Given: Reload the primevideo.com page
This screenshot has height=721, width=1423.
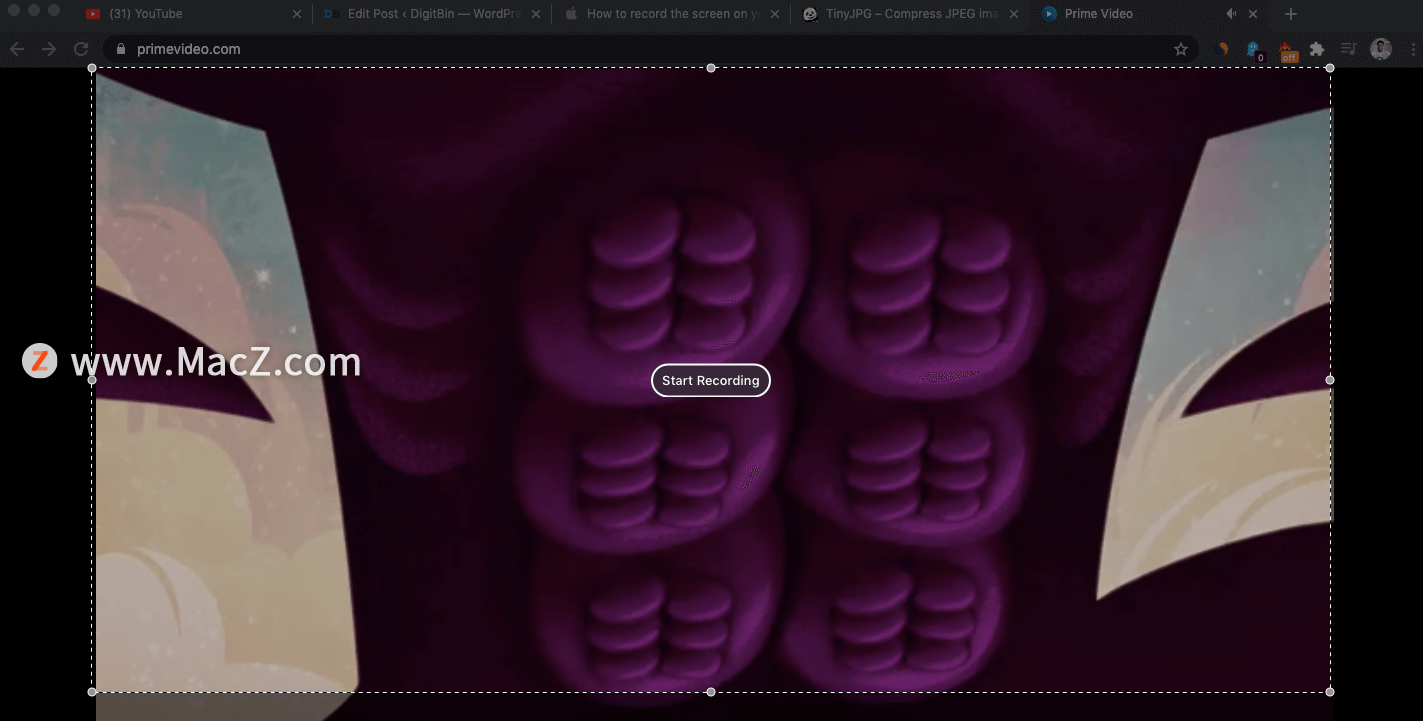Looking at the screenshot, I should point(81,49).
